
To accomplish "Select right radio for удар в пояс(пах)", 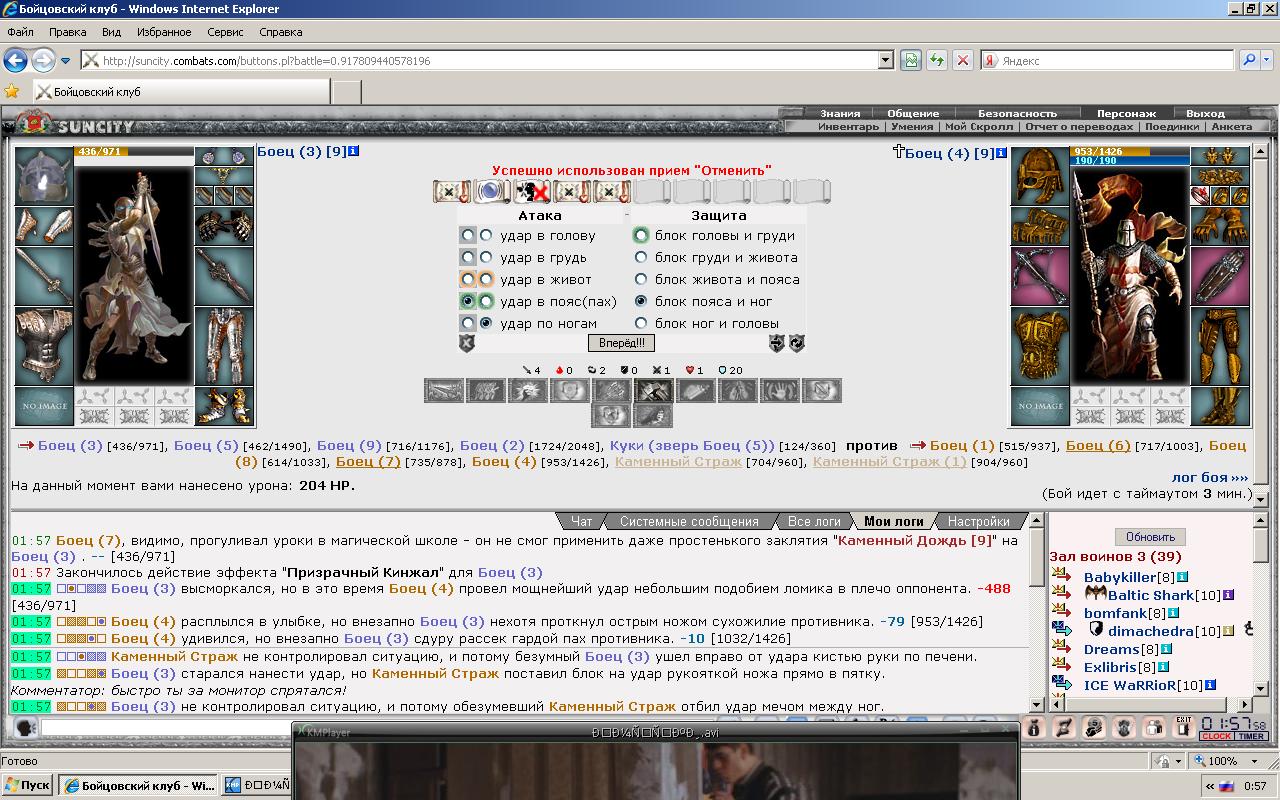I will 486,302.
